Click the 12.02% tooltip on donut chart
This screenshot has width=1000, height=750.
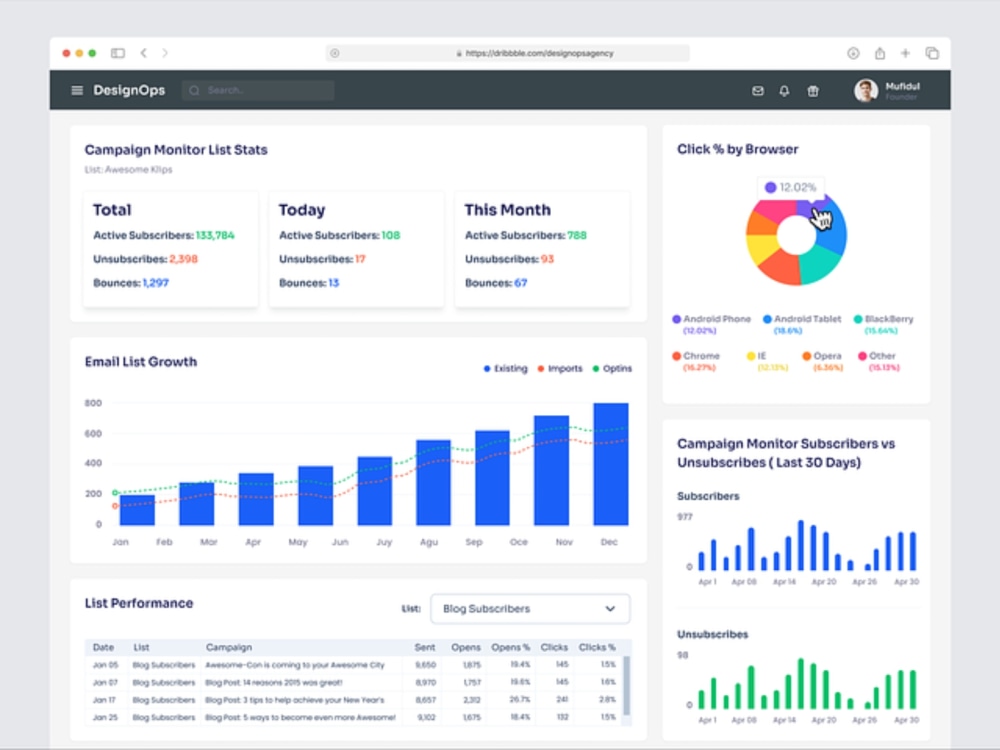tap(791, 187)
